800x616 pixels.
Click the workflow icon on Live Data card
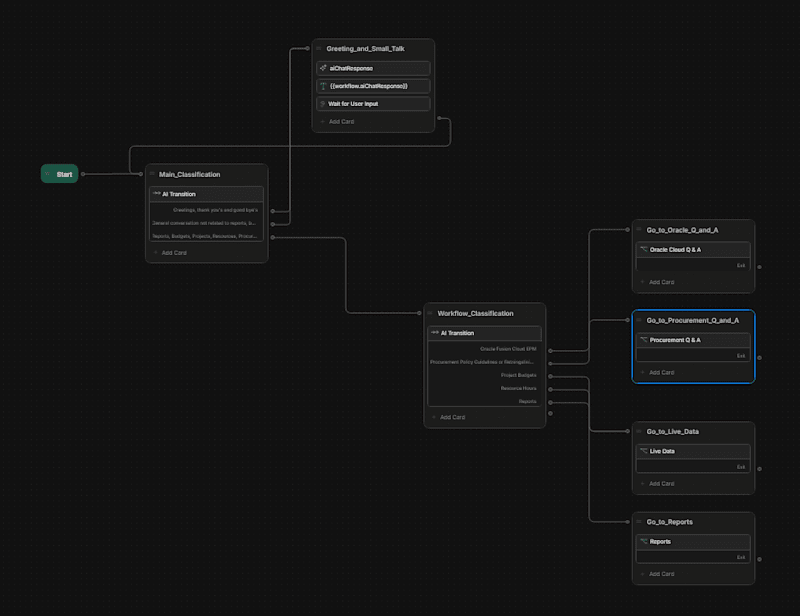coord(644,451)
